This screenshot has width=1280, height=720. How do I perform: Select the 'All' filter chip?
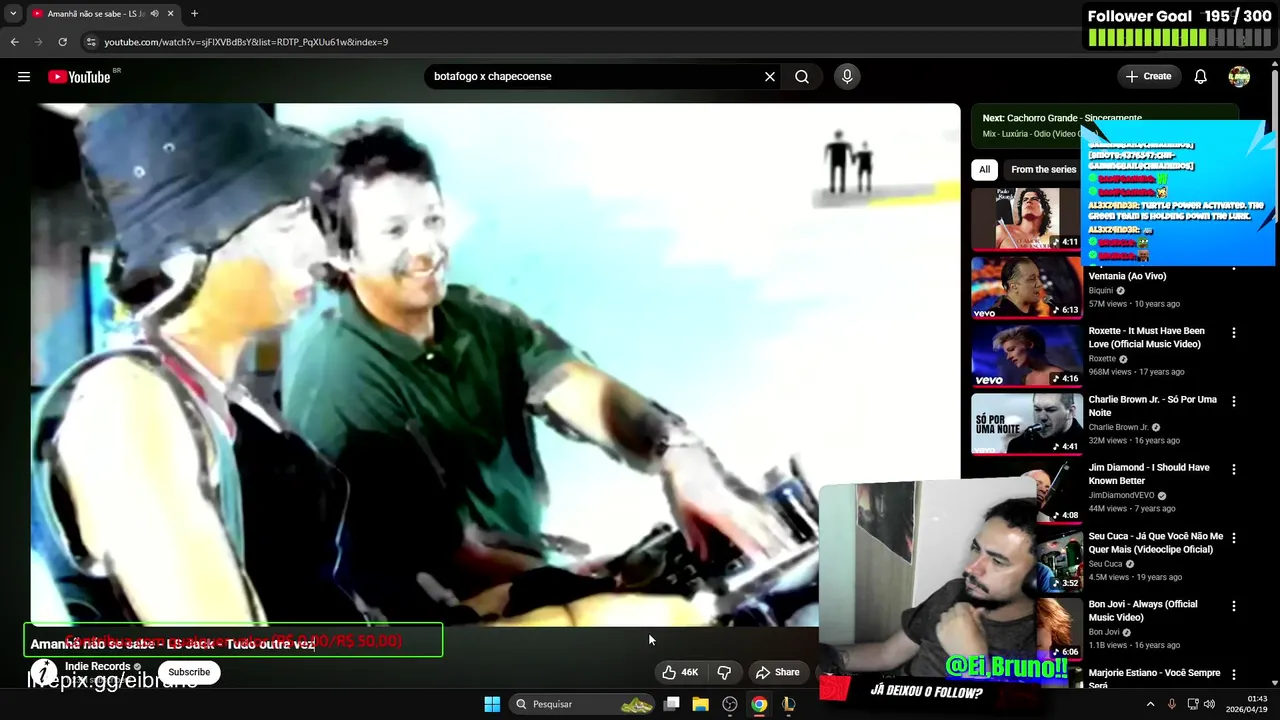point(984,170)
